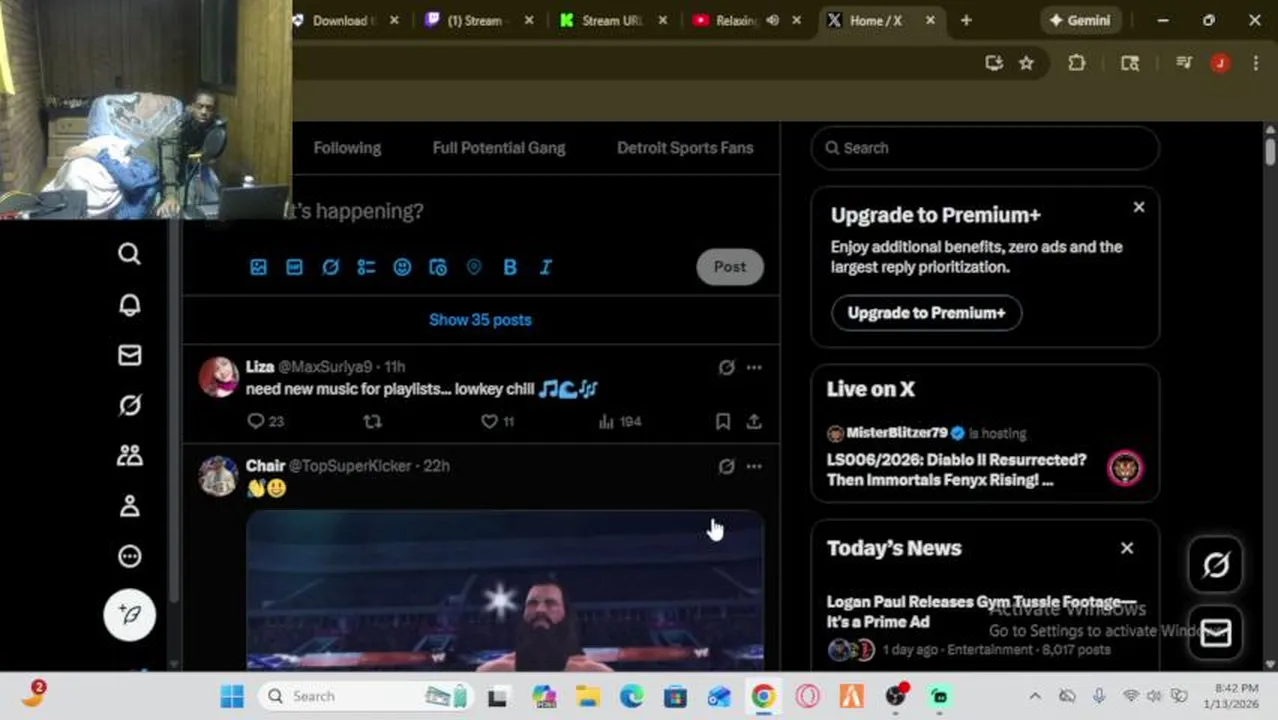Screen dimensions: 1278x720
Task: Open MisterBlitzer79 live host name
Action: click(x=897, y=433)
